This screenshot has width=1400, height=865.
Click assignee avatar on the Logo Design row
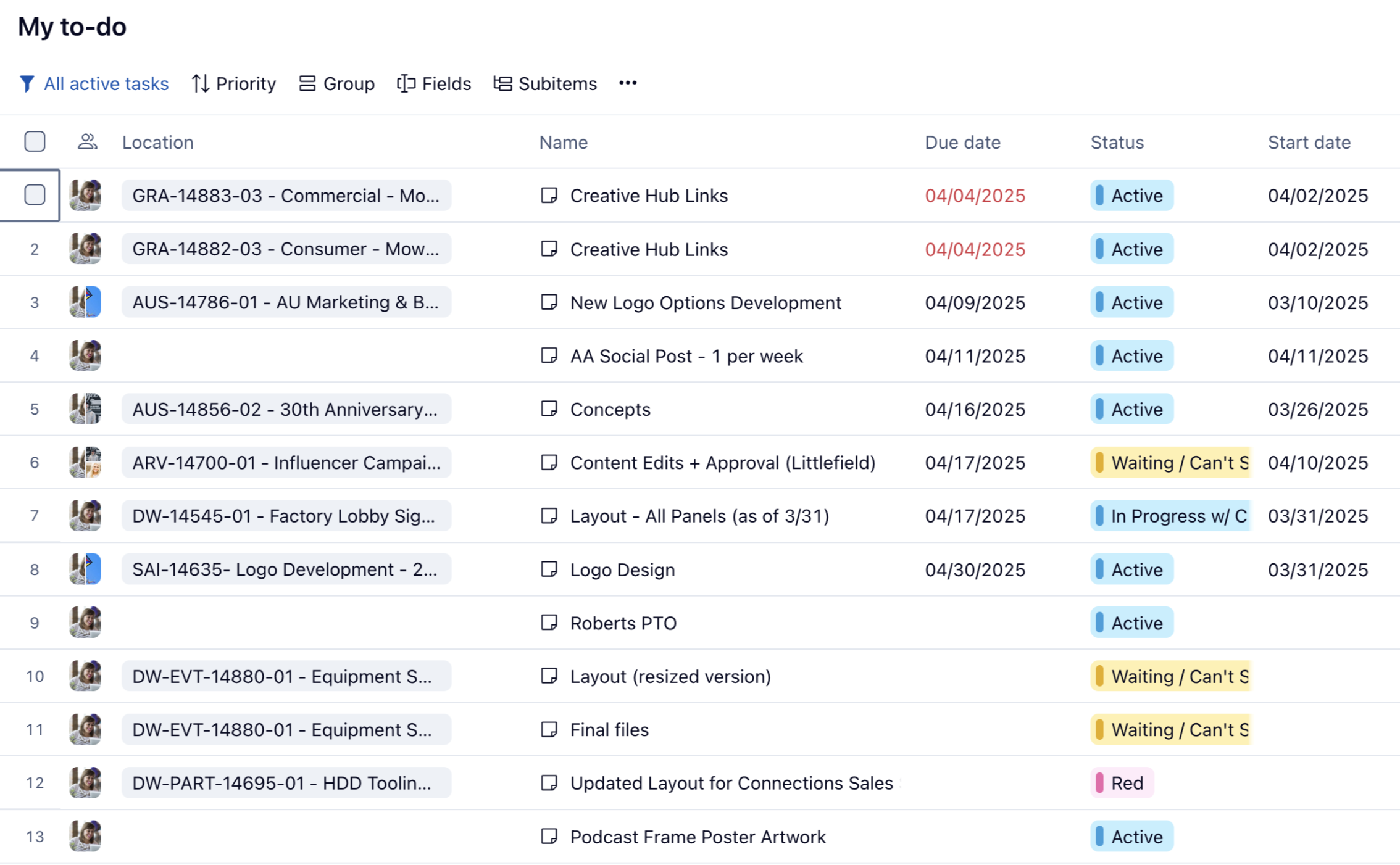point(85,569)
